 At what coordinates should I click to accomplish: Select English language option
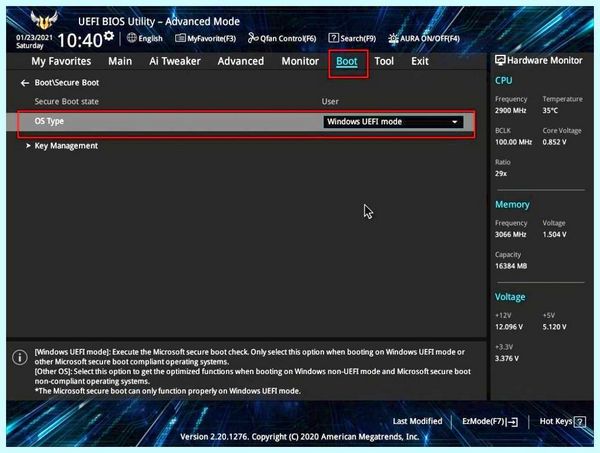click(150, 38)
